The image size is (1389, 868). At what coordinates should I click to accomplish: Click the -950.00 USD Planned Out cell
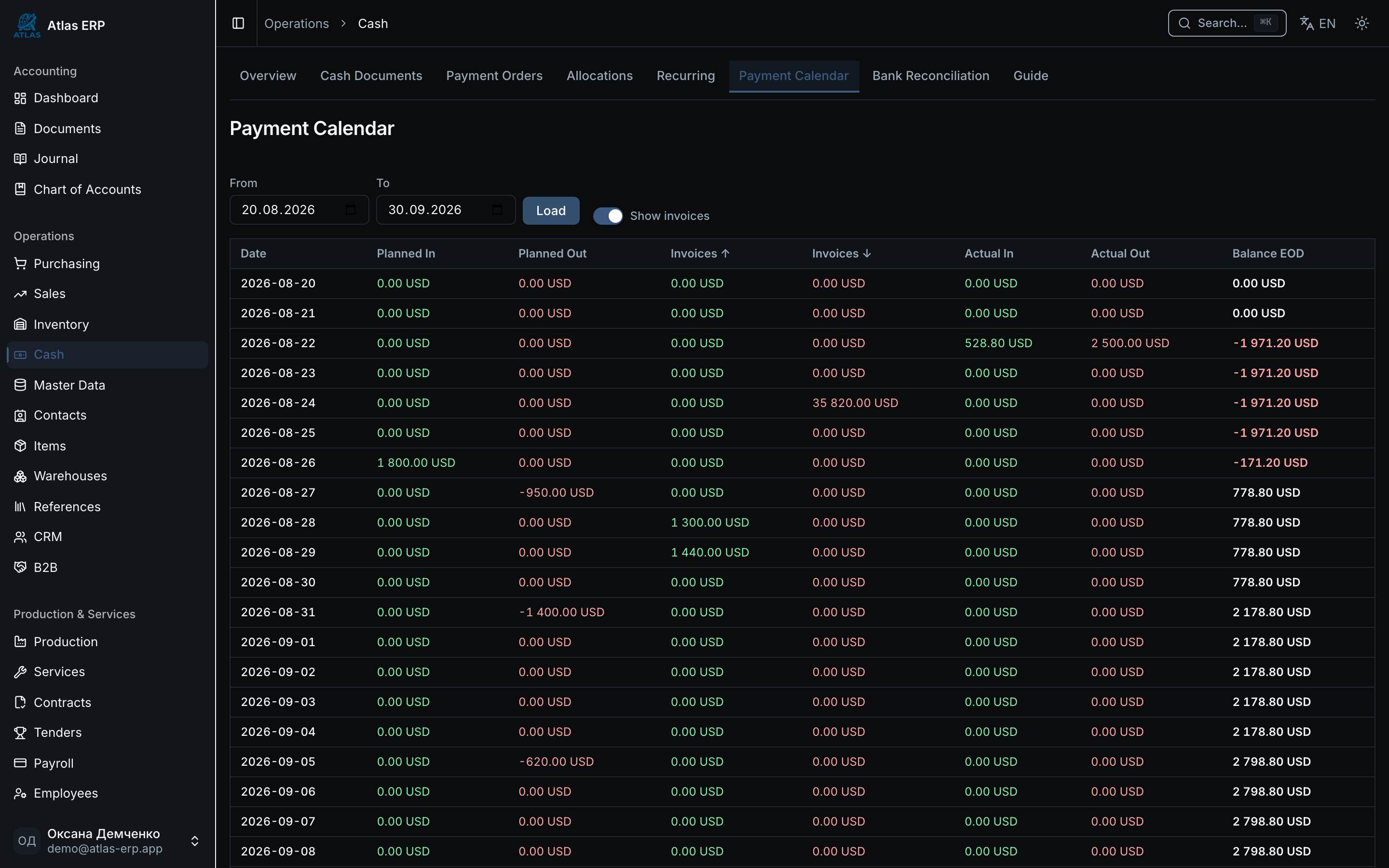coord(556,492)
